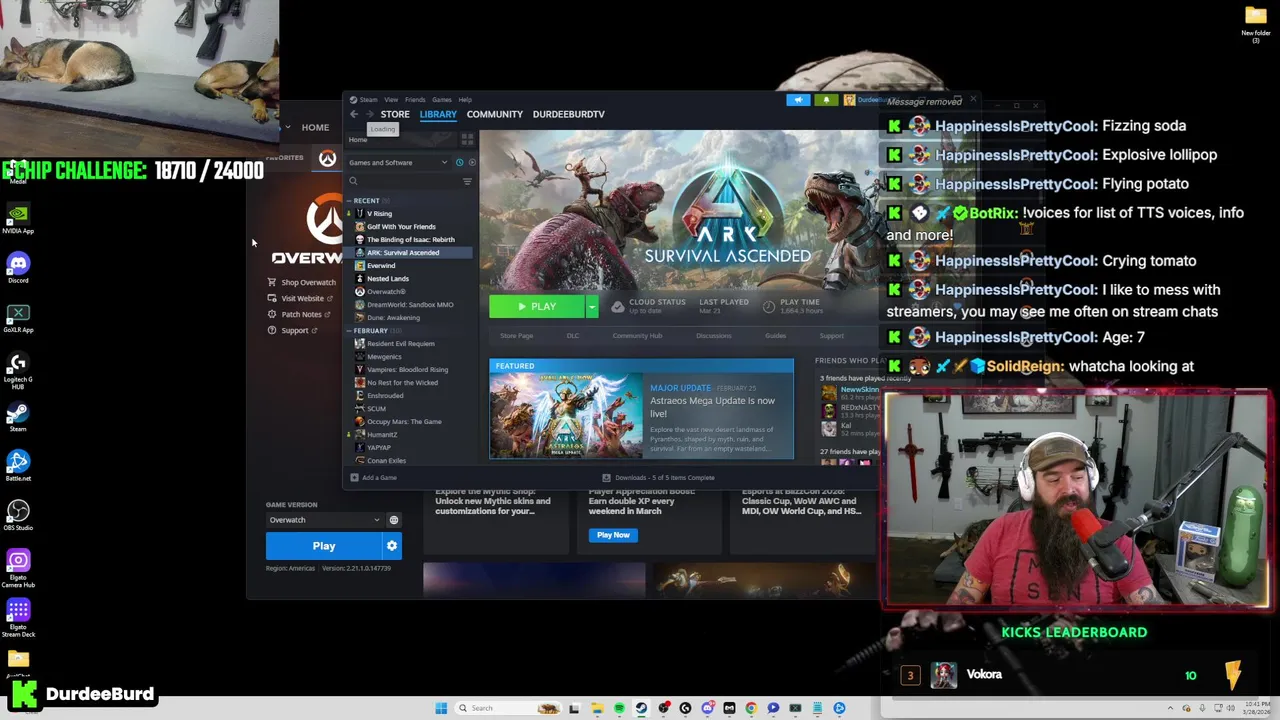Open Support link in Battle.net
Image resolution: width=1280 pixels, height=720 pixels.
[x=292, y=331]
